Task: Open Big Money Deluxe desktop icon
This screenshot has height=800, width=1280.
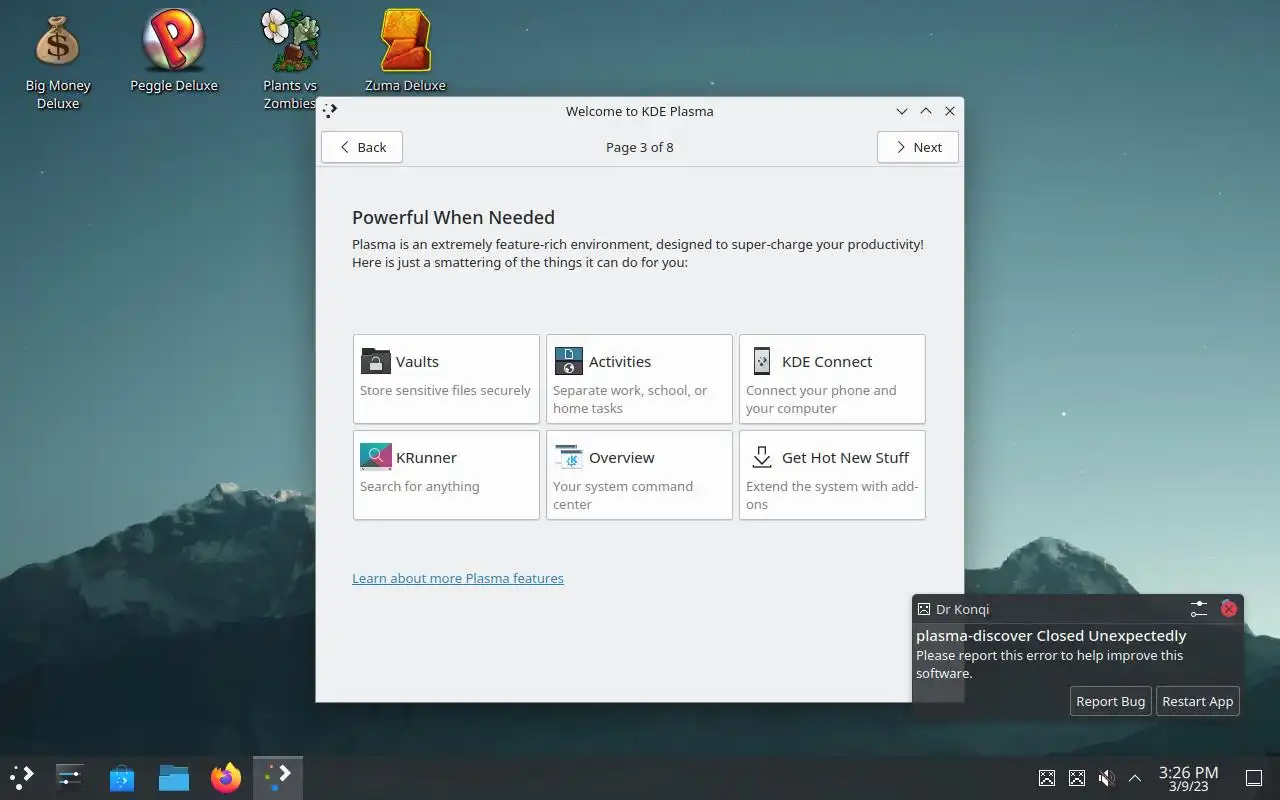Action: tap(57, 60)
